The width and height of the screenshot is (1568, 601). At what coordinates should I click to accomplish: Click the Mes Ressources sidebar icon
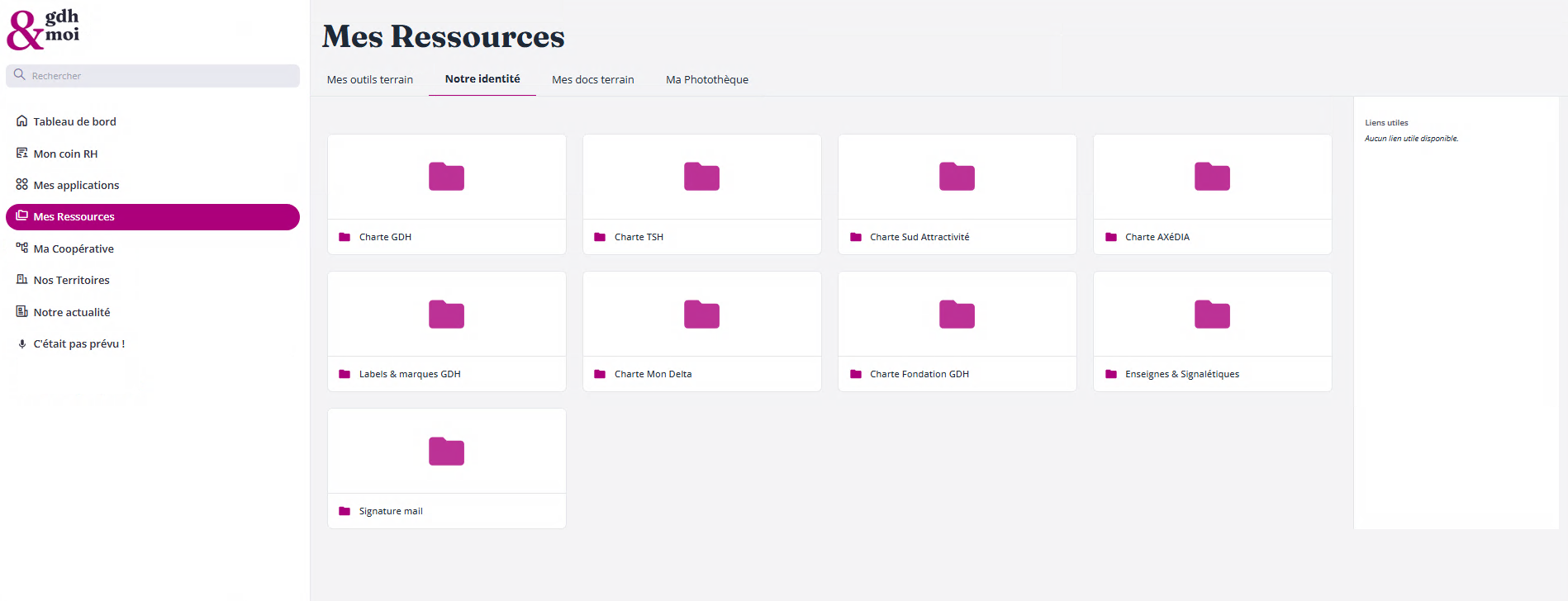22,216
